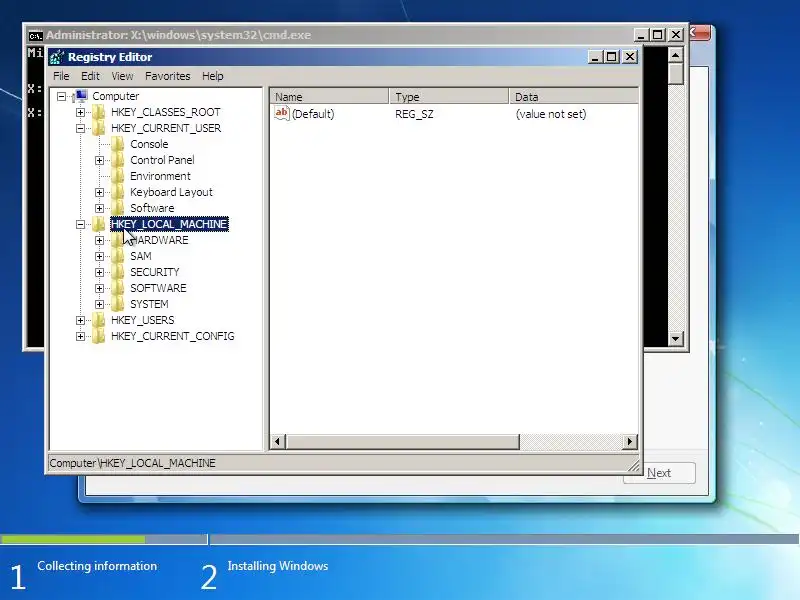Open the Edit menu
The height and width of the screenshot is (600, 800).
(90, 76)
